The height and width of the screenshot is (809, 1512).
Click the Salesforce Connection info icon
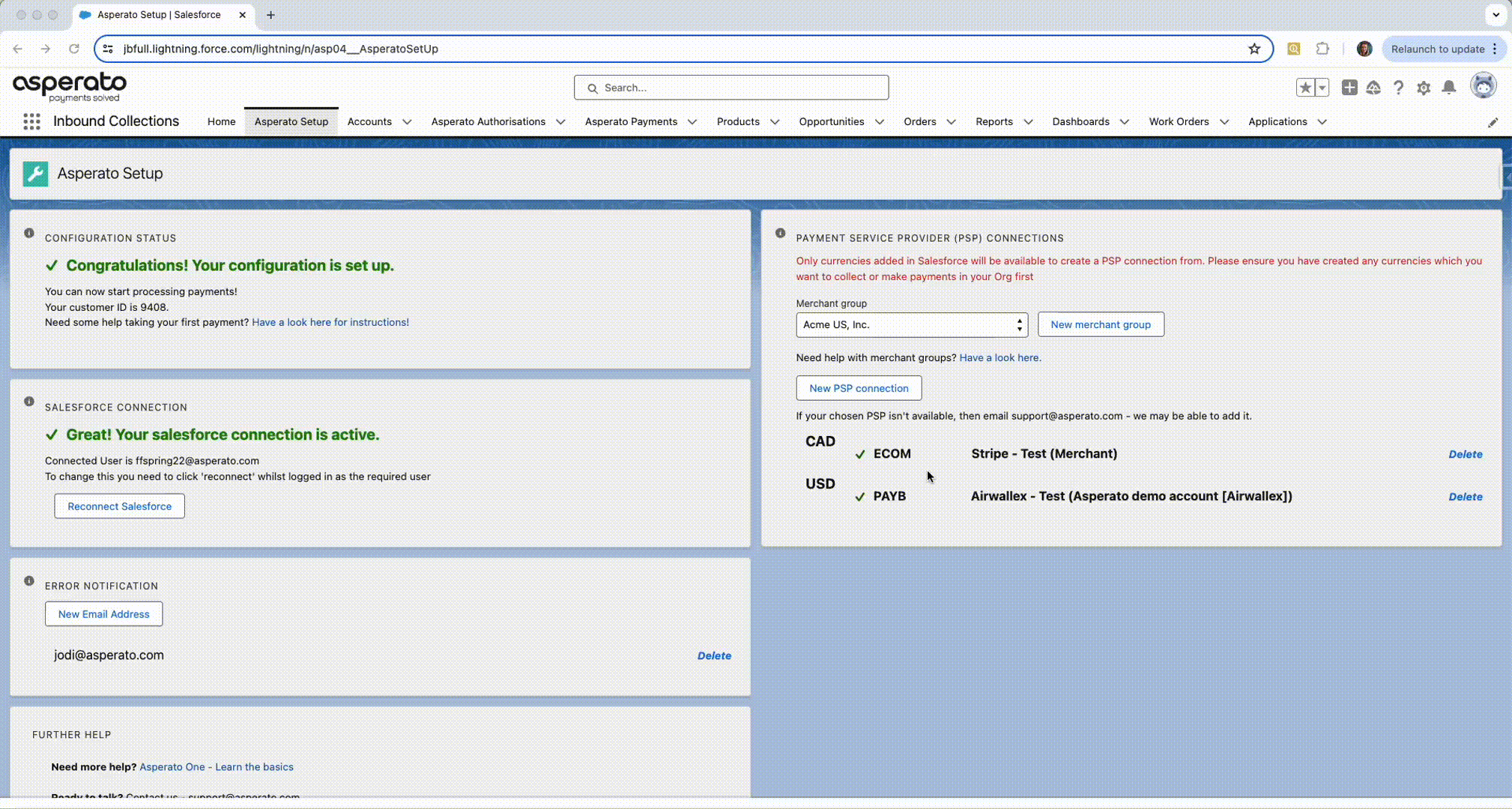point(29,402)
